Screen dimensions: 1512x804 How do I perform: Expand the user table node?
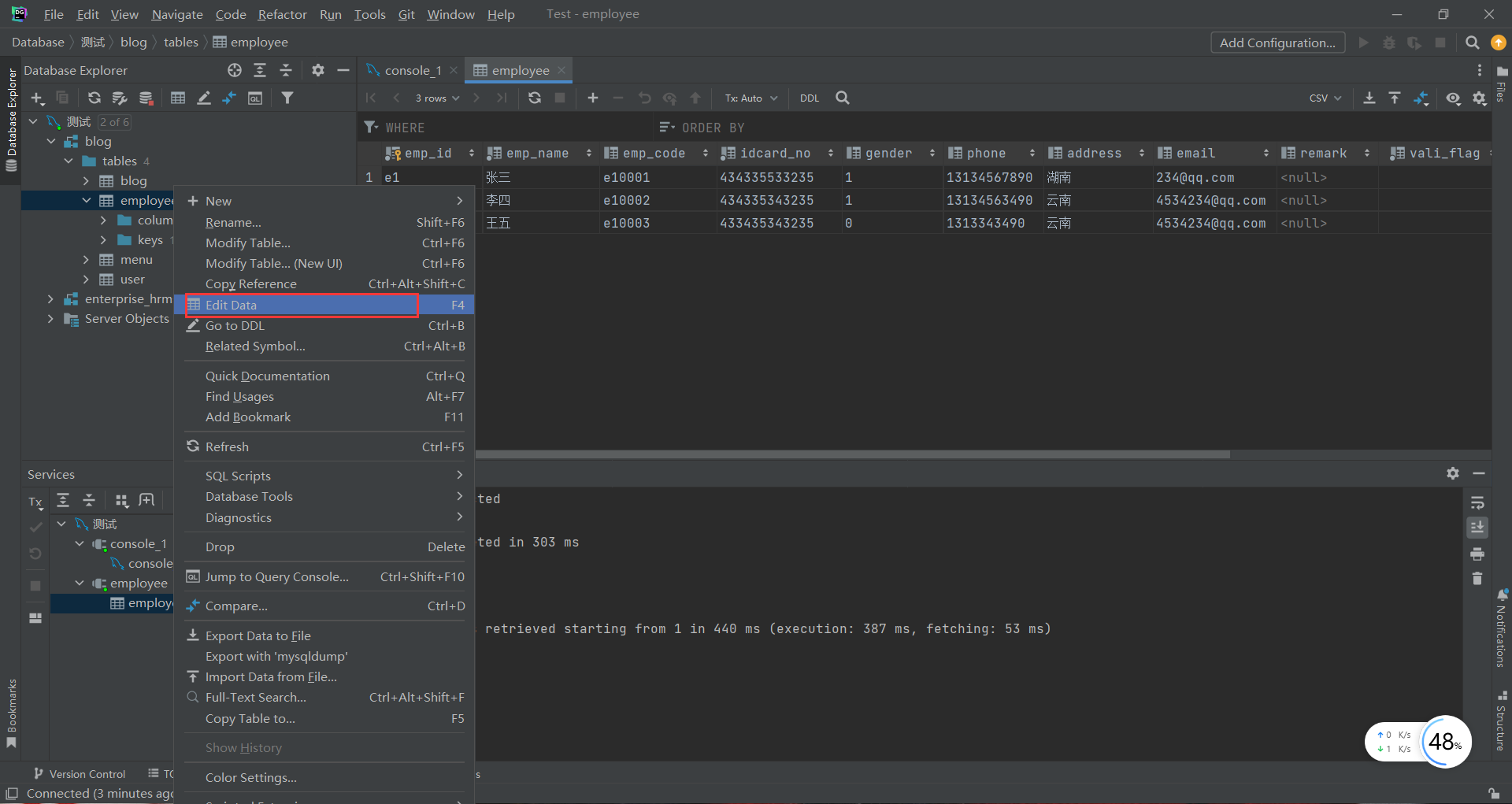[x=86, y=279]
